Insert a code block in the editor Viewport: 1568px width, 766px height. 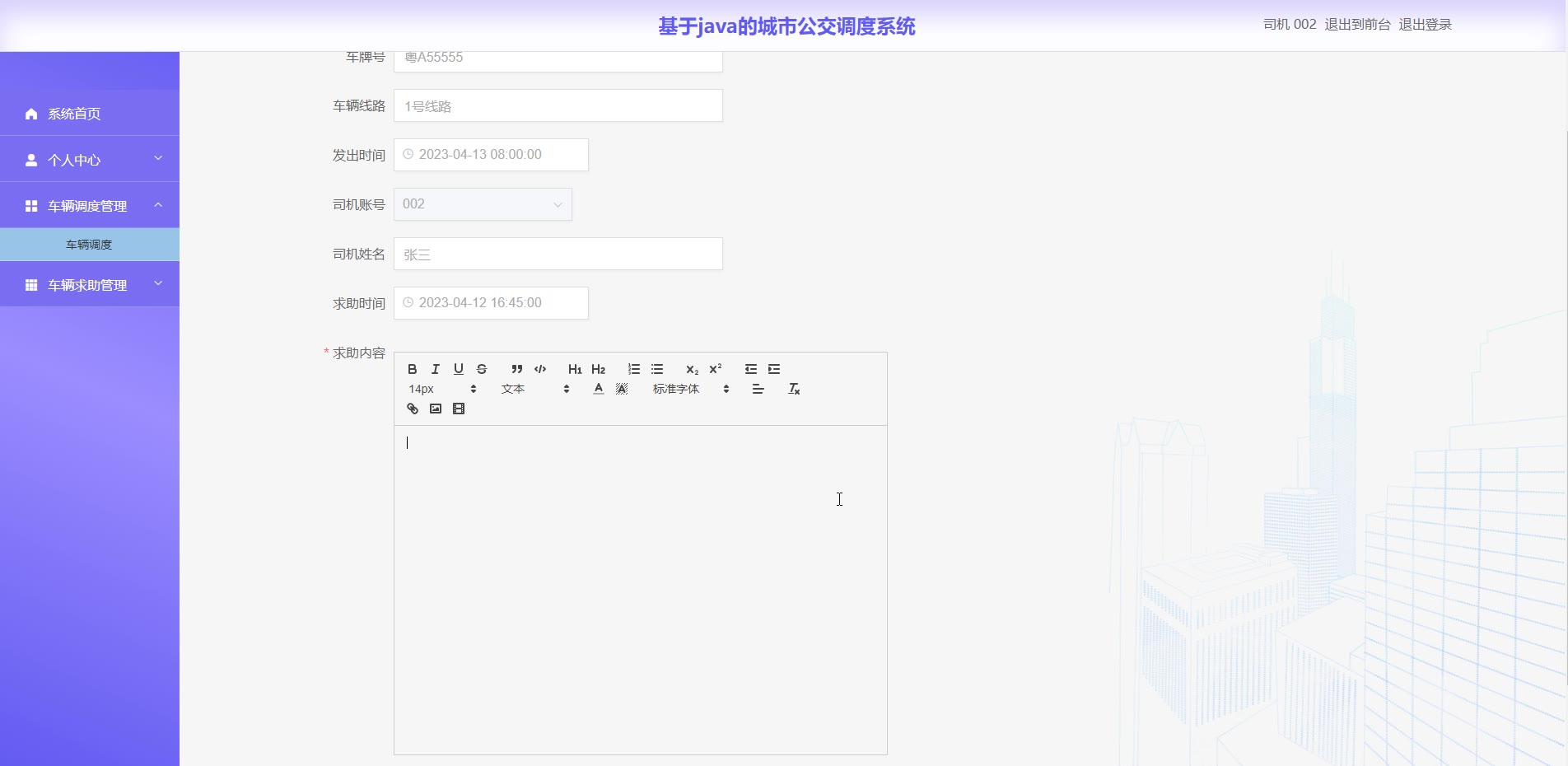[x=540, y=369]
